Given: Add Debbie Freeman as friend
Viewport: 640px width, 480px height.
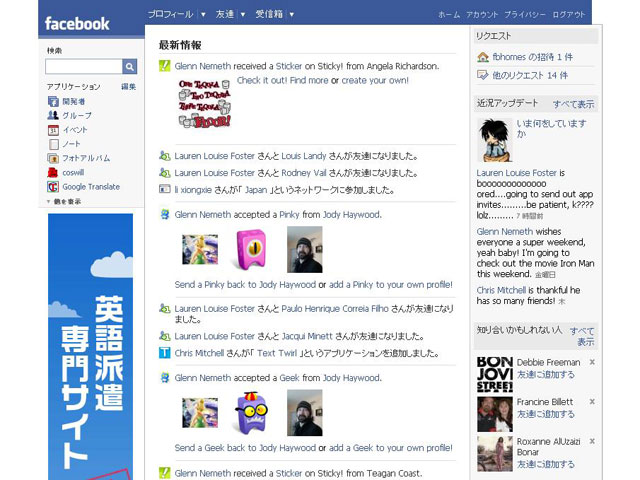Looking at the screenshot, I should [x=546, y=374].
